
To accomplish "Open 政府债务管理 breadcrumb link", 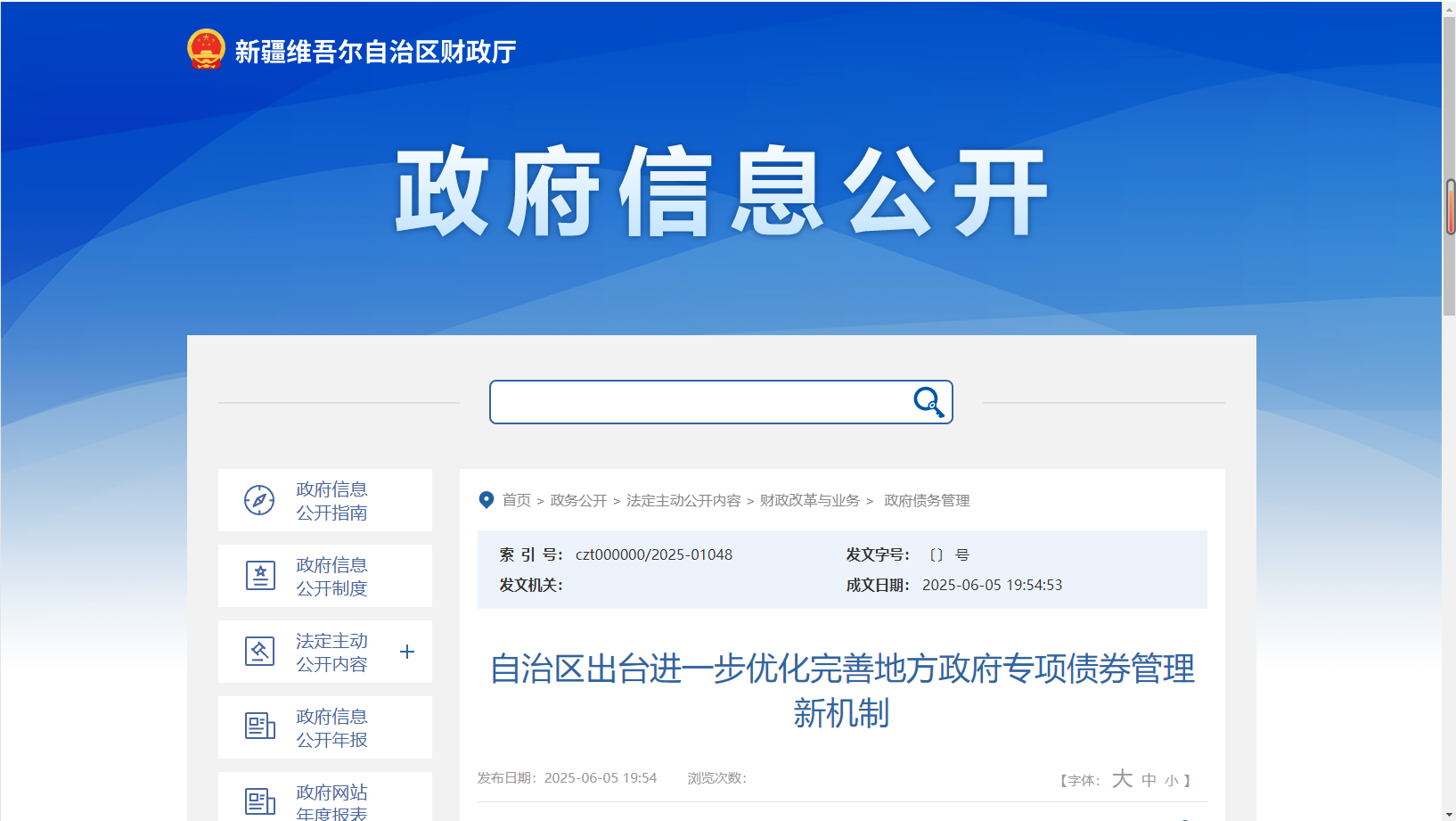I will tap(927, 501).
